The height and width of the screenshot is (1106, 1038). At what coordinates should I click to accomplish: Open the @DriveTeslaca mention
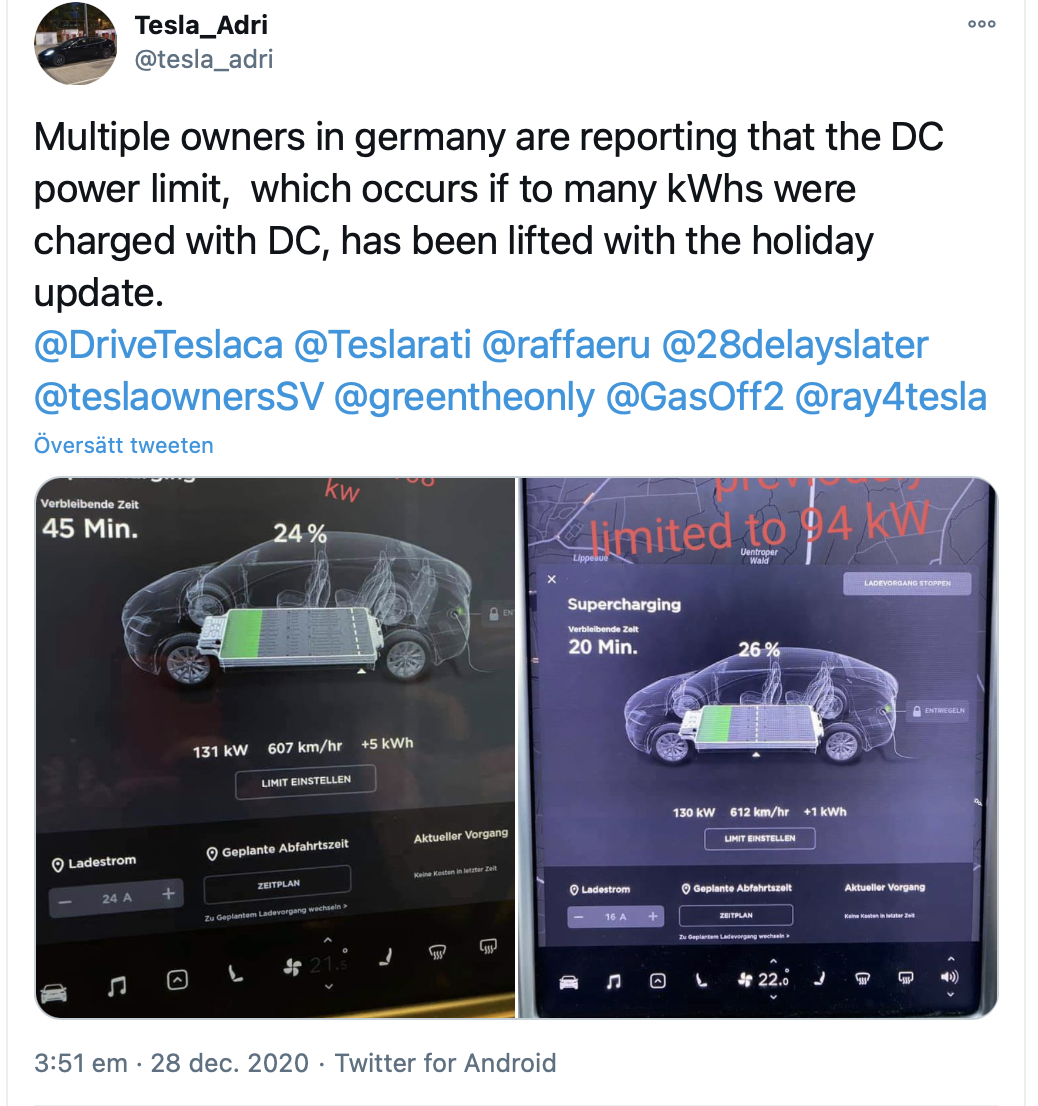pyautogui.click(x=158, y=345)
